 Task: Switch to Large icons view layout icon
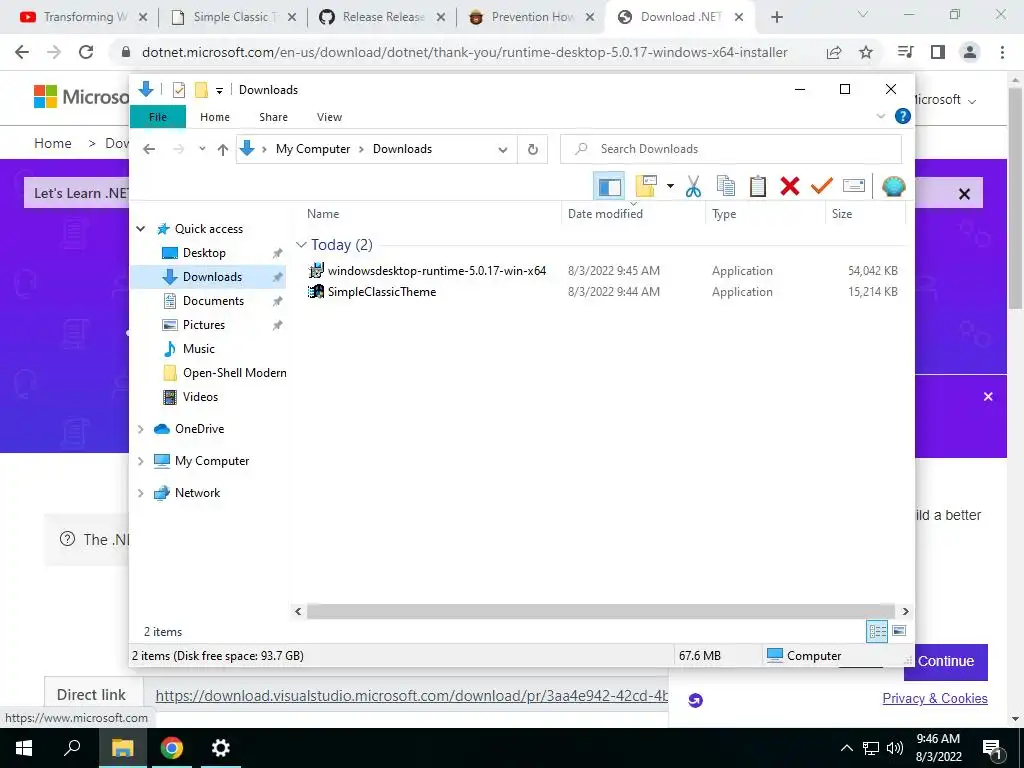(899, 631)
